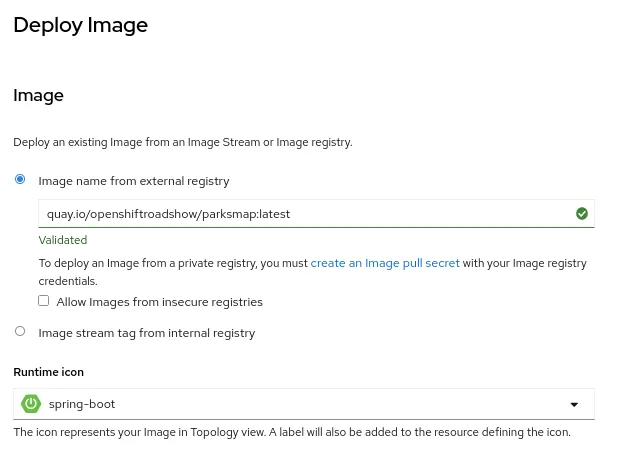Click the spring-boot text in the Runtime icon selector

(x=82, y=404)
